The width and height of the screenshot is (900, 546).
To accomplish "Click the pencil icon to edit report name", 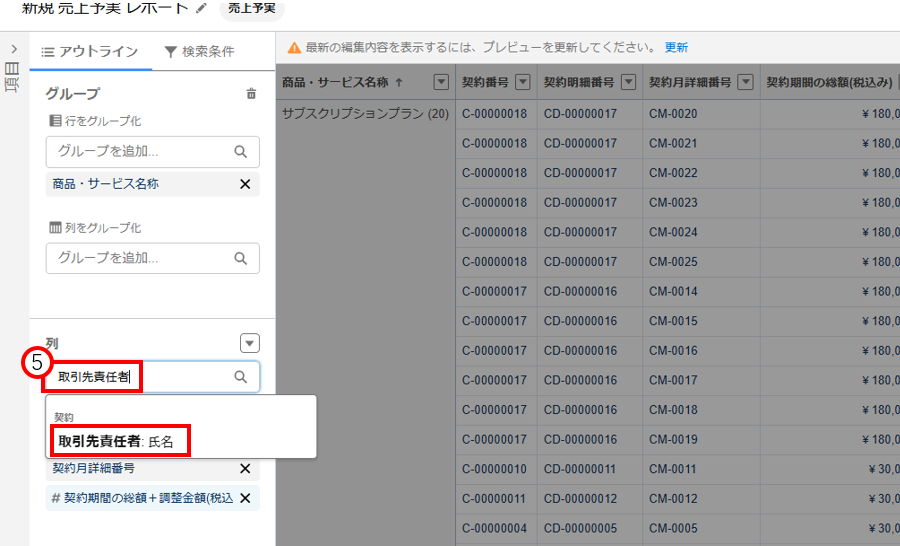I will [202, 8].
